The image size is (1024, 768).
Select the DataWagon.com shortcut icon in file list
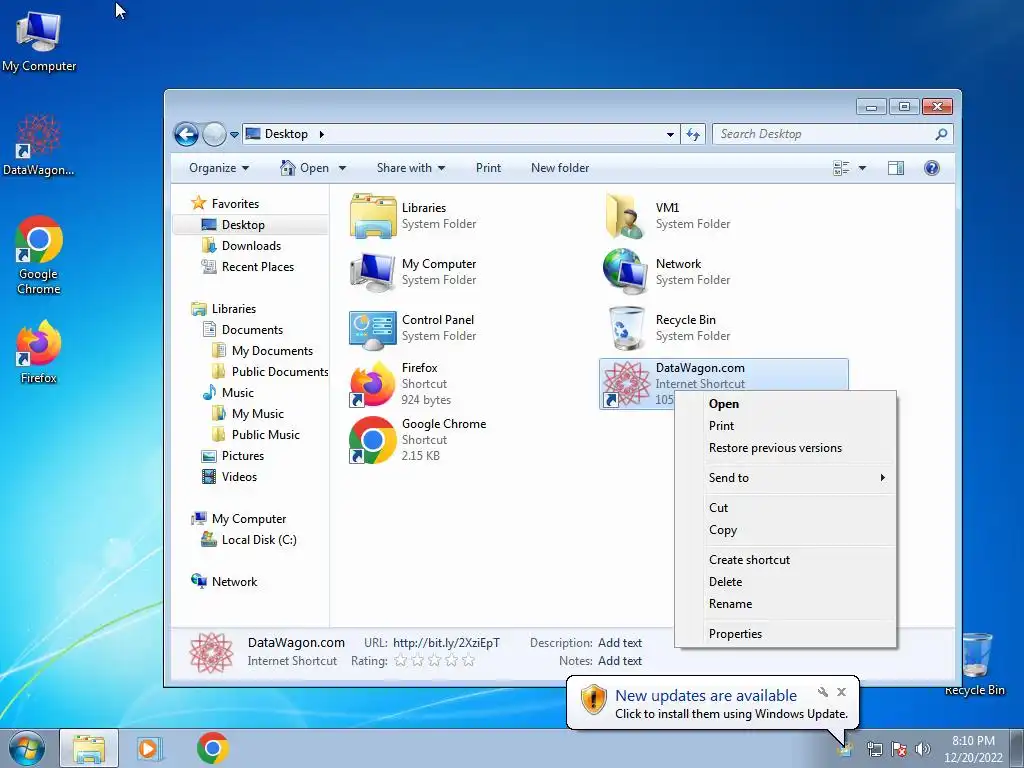click(626, 384)
